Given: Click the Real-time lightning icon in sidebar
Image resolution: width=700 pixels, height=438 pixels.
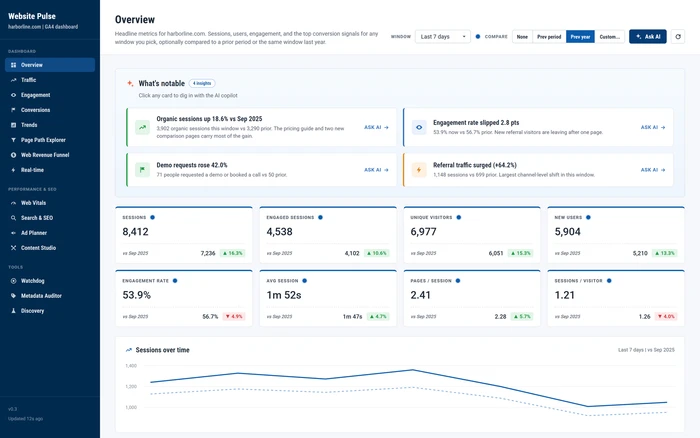Looking at the screenshot, I should pos(13,170).
